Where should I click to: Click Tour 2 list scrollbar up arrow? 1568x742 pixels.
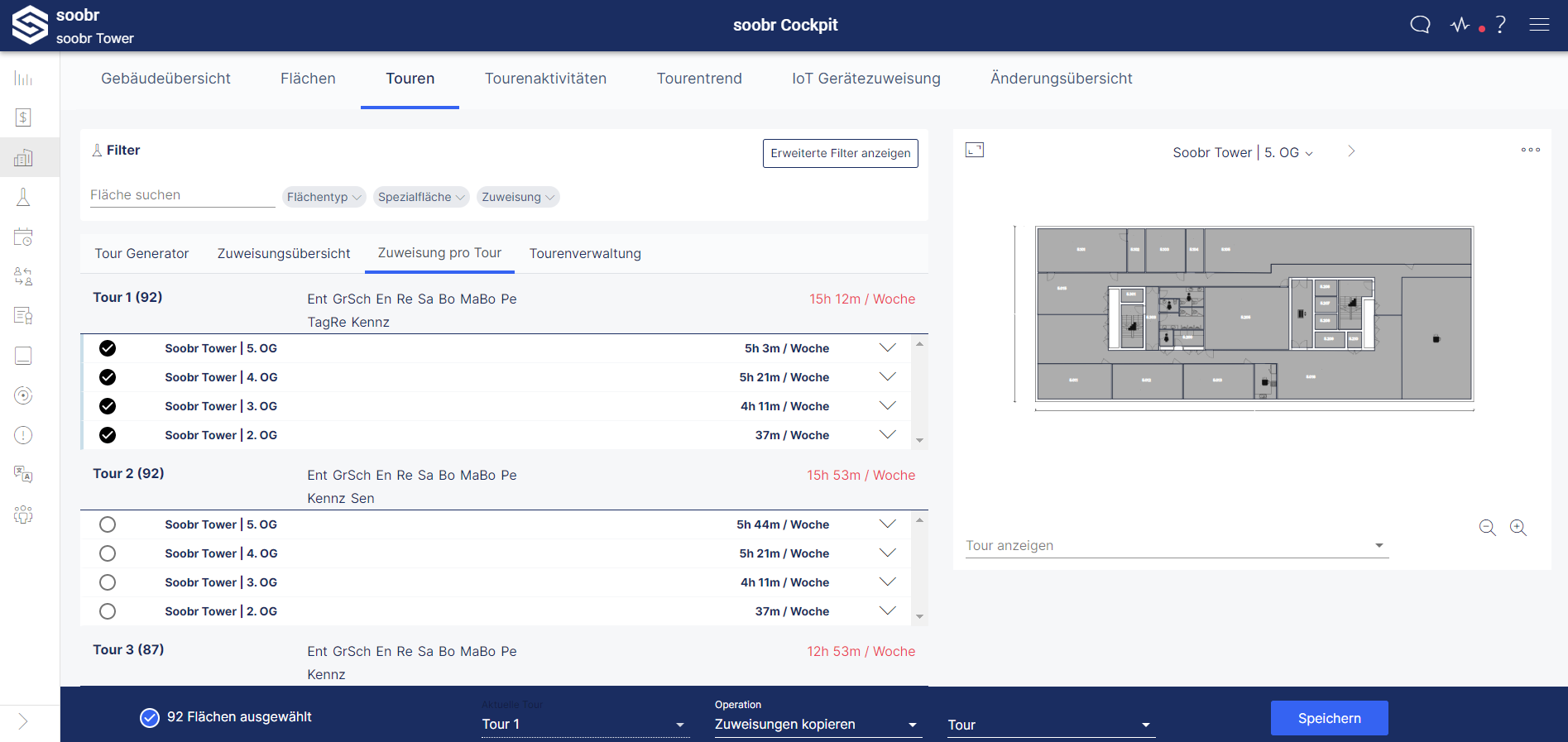point(919,519)
